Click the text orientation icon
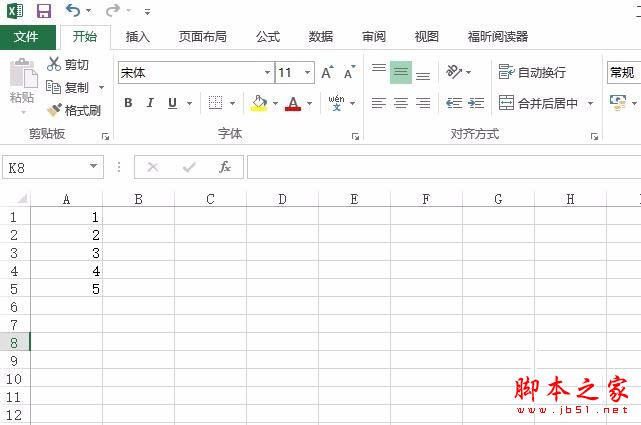641x425 pixels. coord(454,72)
